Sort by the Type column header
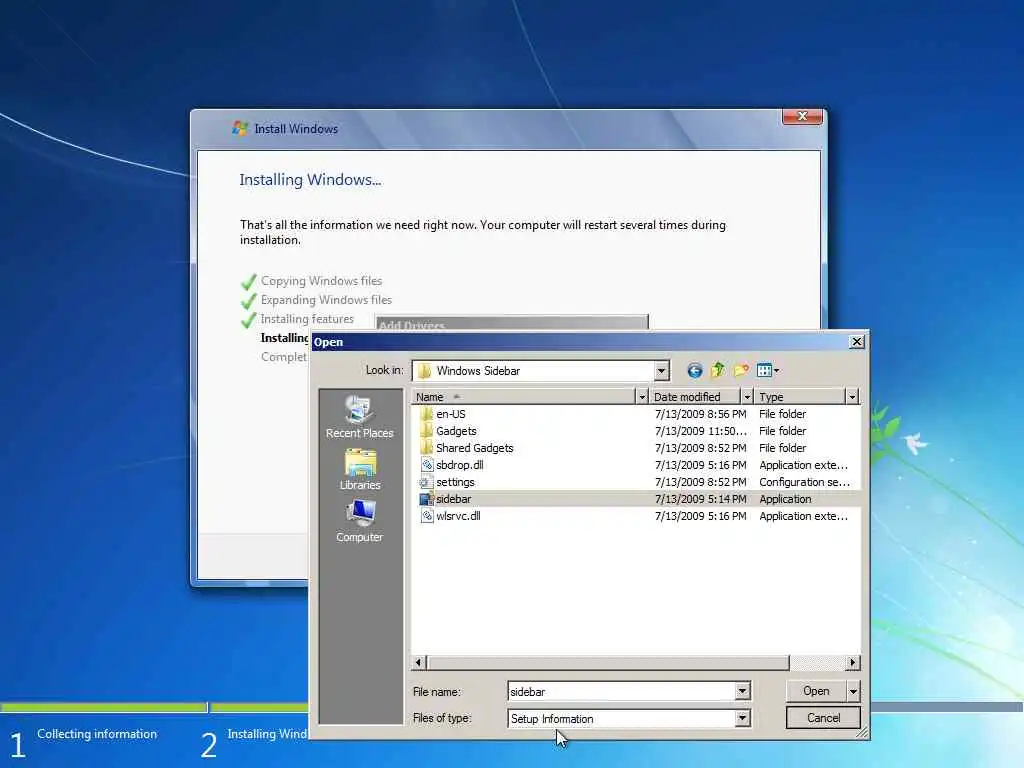Viewport: 1024px width, 768px height. 800,397
